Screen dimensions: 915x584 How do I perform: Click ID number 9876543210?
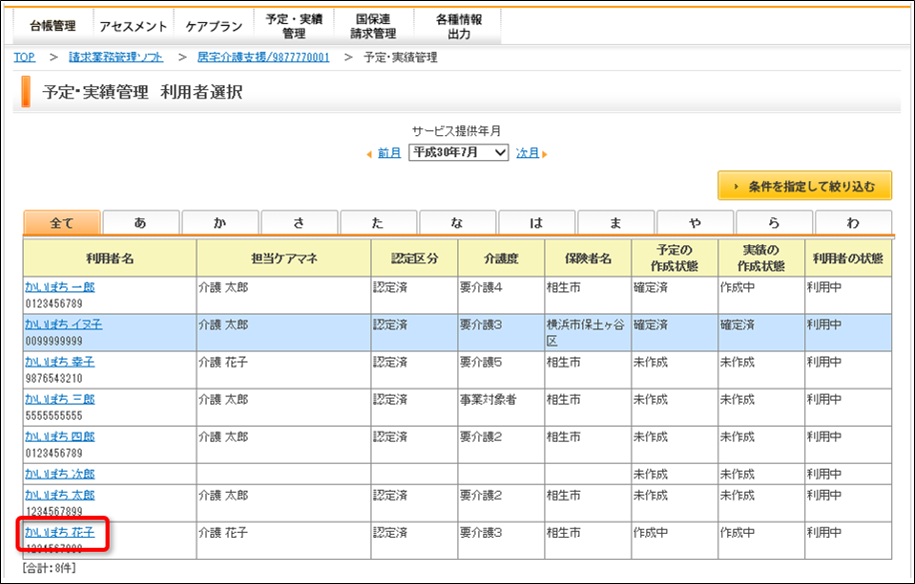click(x=54, y=378)
